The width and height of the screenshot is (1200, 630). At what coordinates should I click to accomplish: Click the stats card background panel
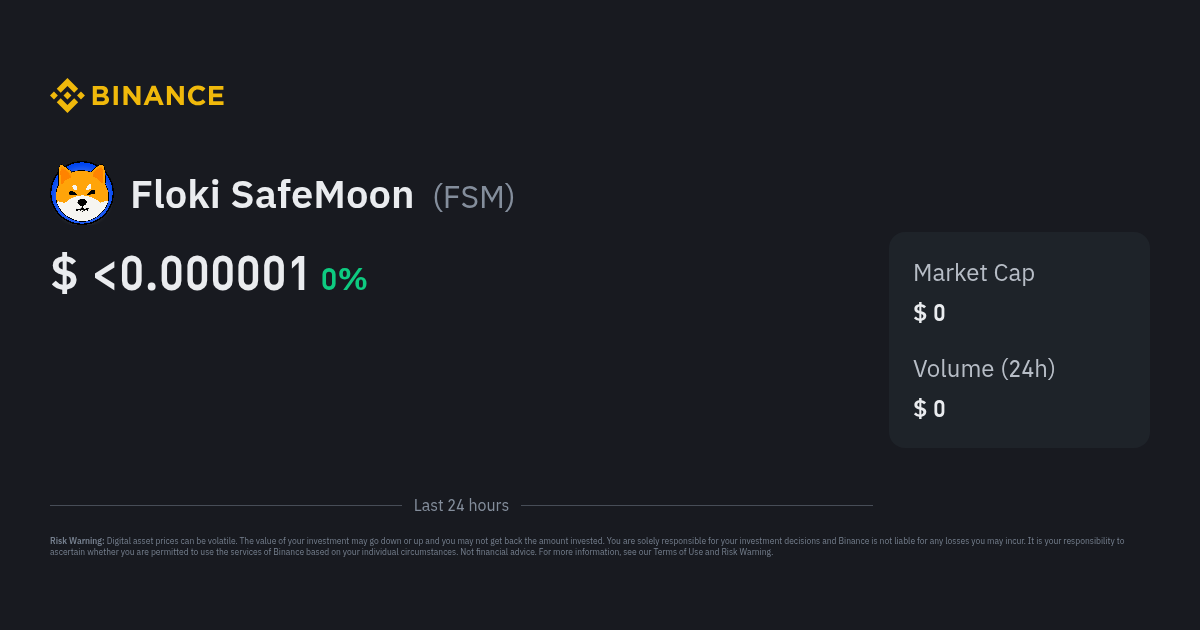point(1019,340)
